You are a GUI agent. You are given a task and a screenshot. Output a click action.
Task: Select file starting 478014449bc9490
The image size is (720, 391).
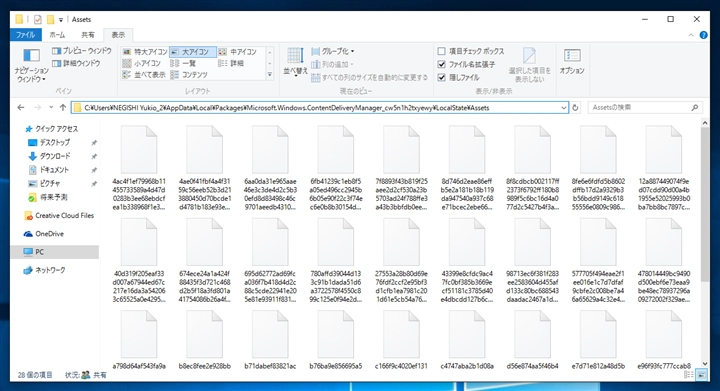664,260
